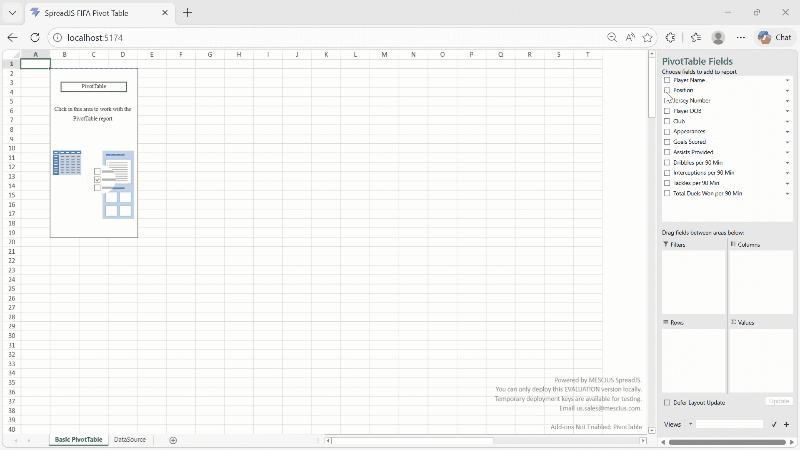Viewport: 800px width, 450px height.
Task: Open the favorites list icon
Action: point(695,37)
